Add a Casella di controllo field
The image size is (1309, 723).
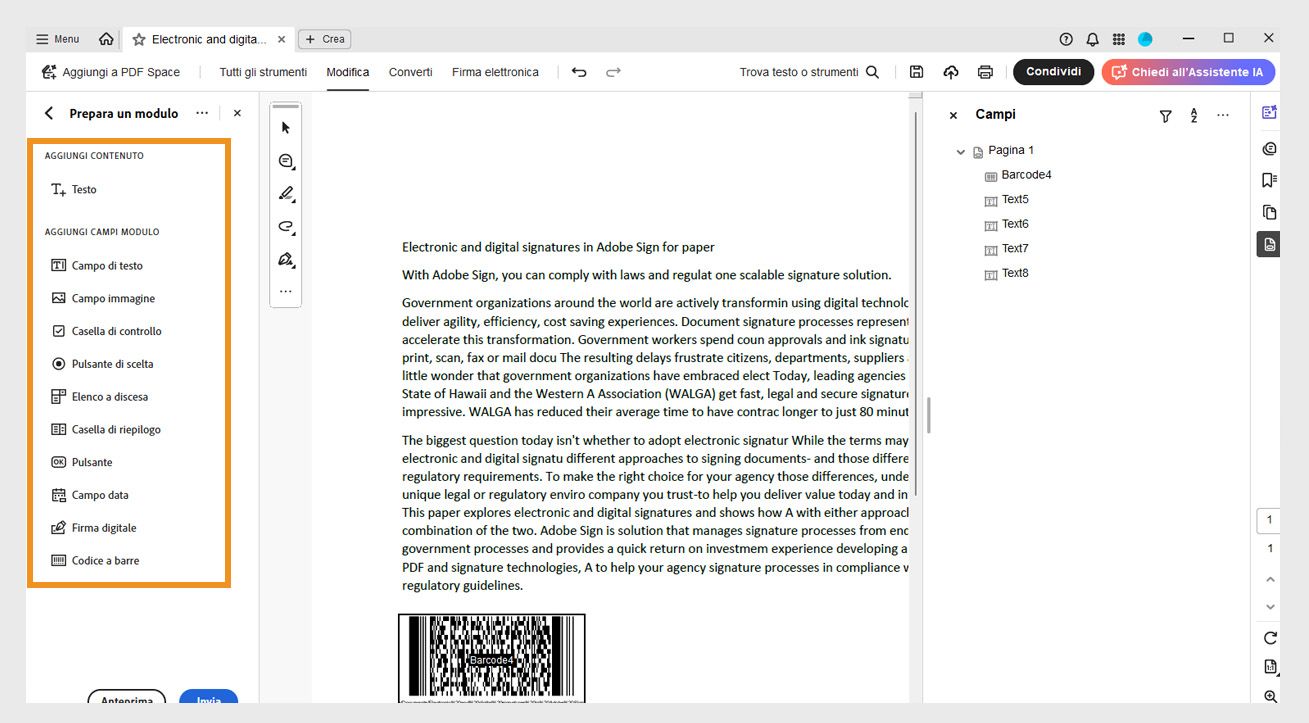point(106,331)
